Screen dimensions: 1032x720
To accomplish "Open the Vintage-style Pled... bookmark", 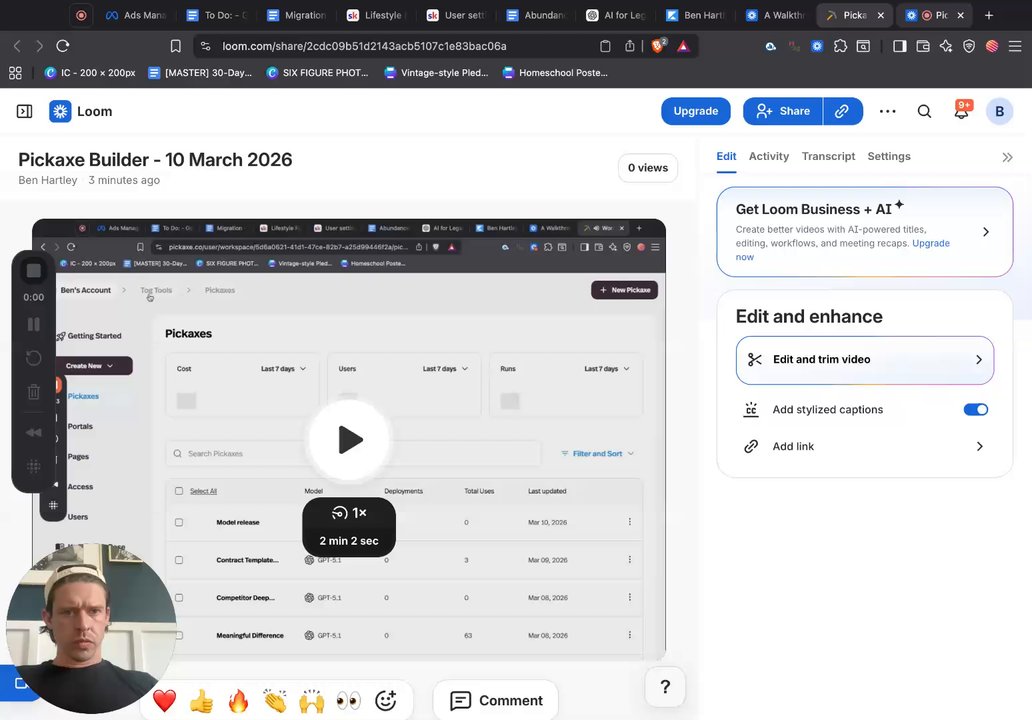I will 436,73.
